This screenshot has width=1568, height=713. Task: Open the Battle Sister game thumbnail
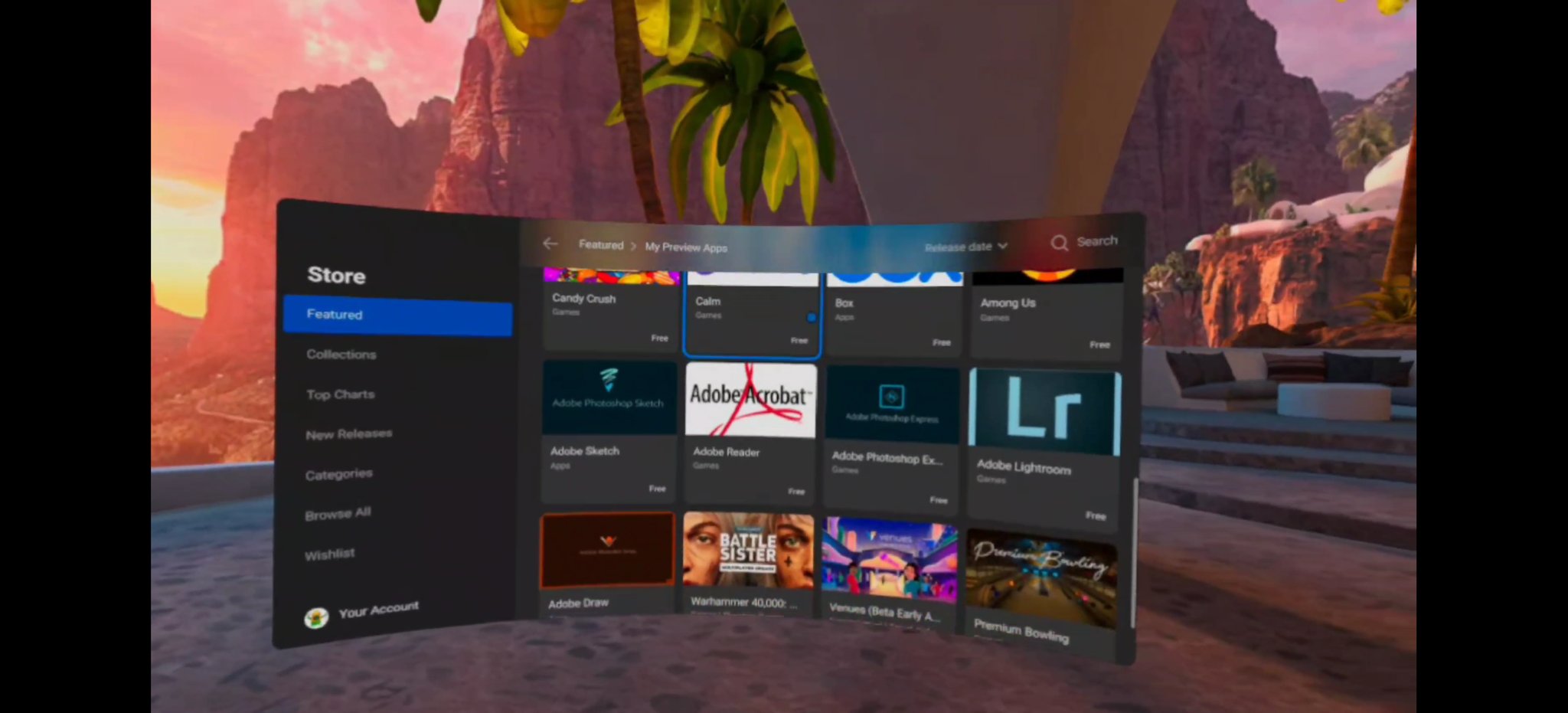tap(748, 551)
